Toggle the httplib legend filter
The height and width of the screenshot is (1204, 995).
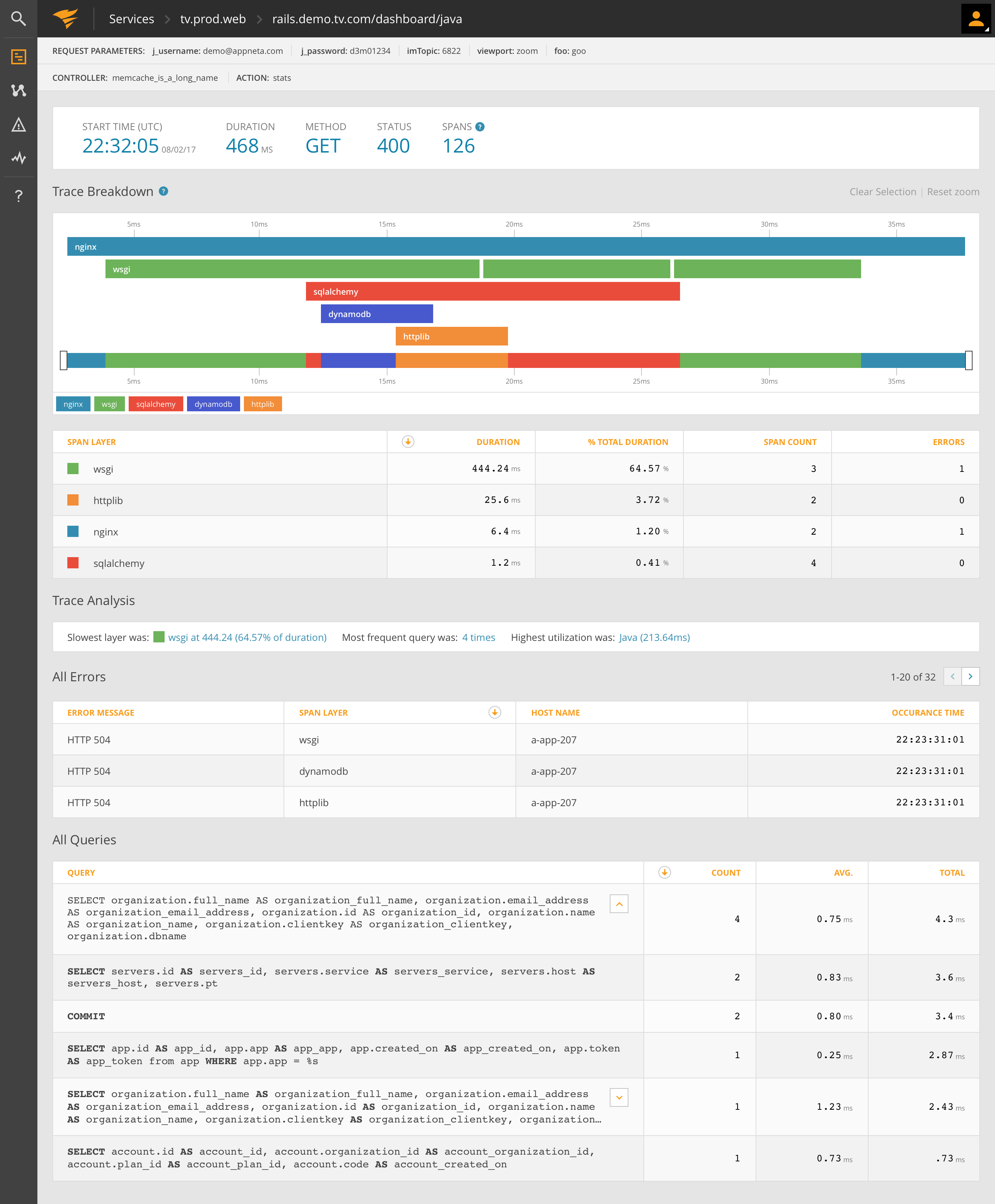[x=263, y=404]
